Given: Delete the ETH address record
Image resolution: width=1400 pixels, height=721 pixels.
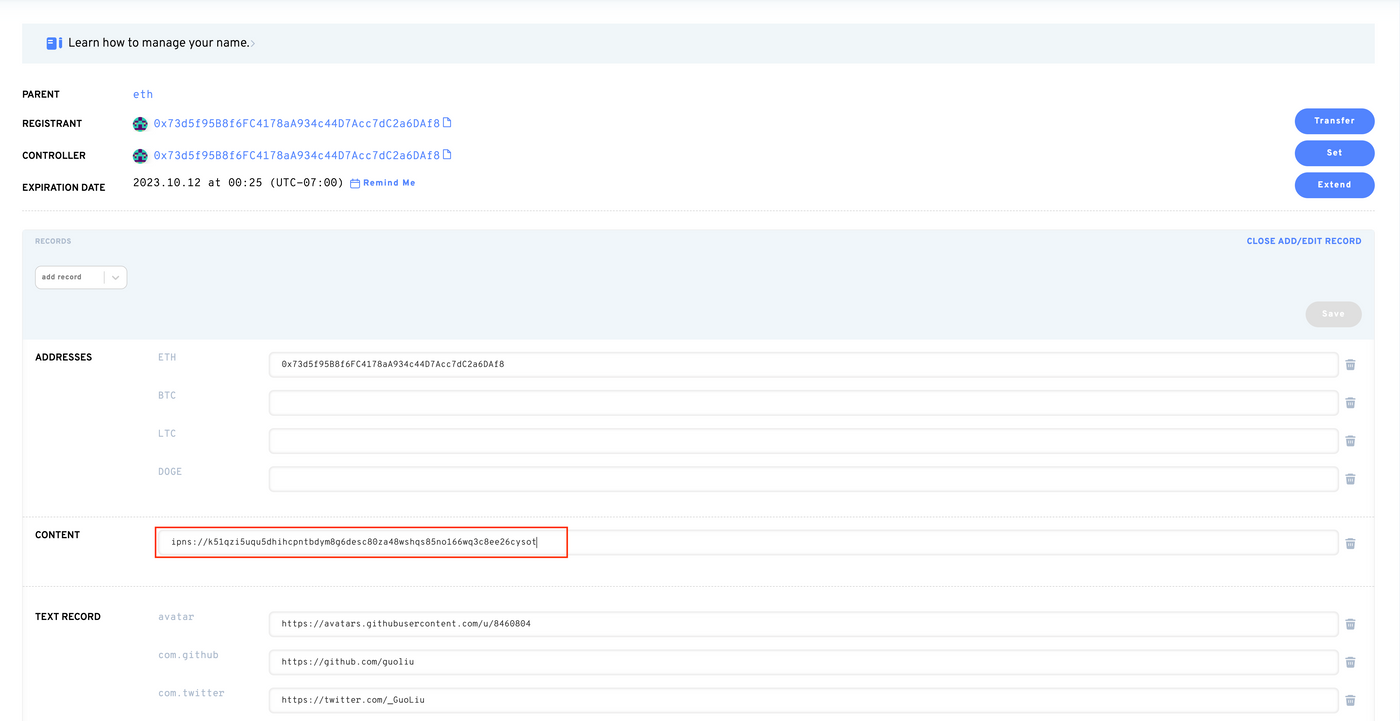Looking at the screenshot, I should 1350,365.
